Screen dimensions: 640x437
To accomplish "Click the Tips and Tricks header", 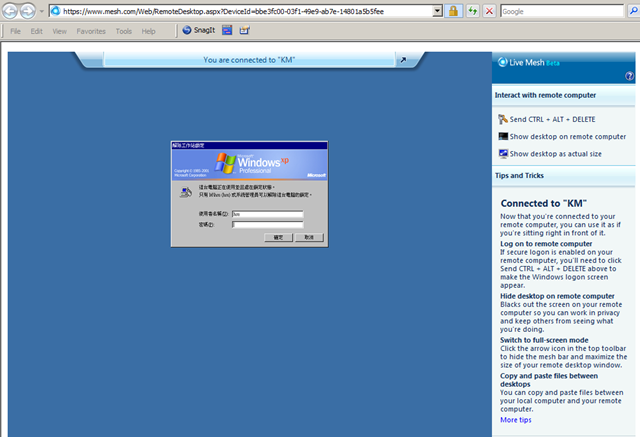I will (x=519, y=175).
